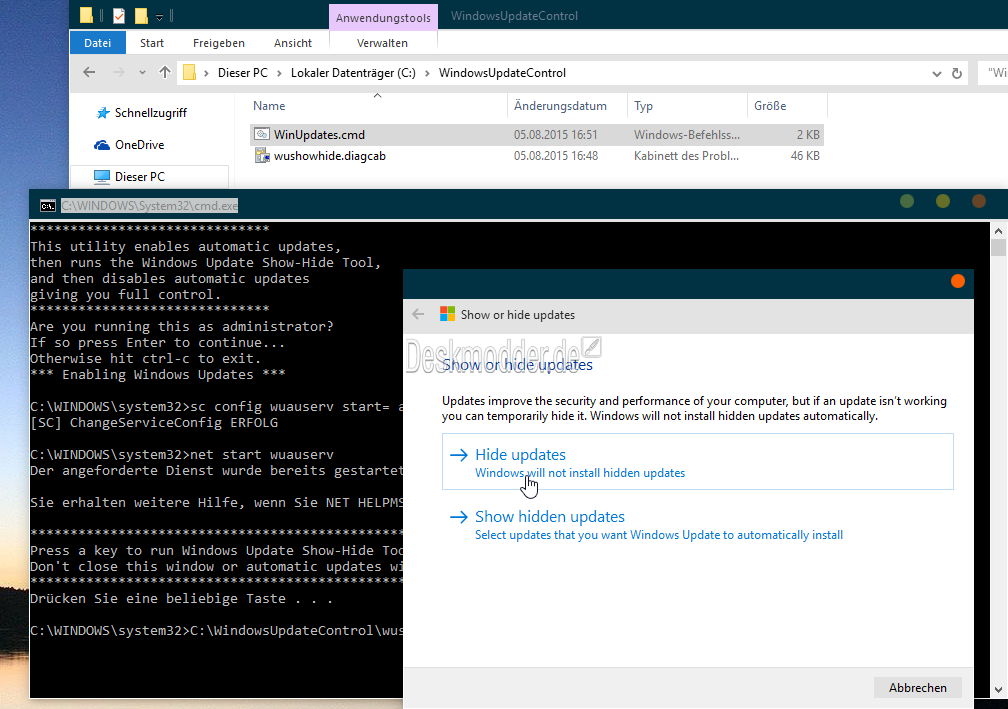Click the Dieser PC monitor icon

click(102, 176)
